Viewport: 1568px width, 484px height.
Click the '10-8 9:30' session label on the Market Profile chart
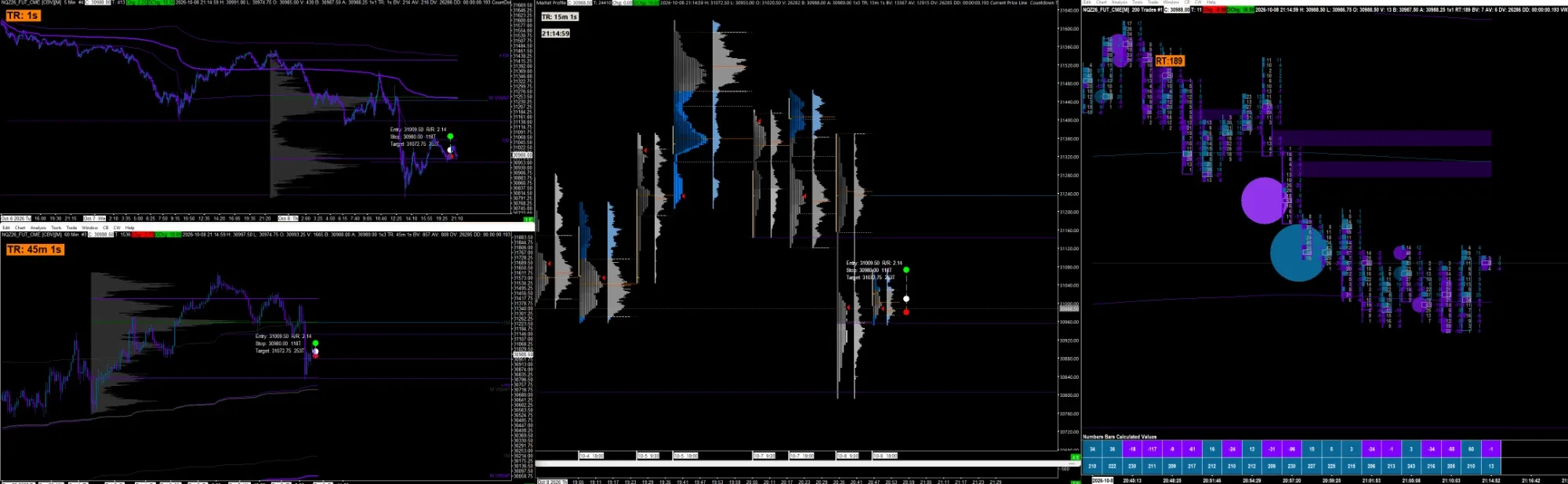point(848,456)
